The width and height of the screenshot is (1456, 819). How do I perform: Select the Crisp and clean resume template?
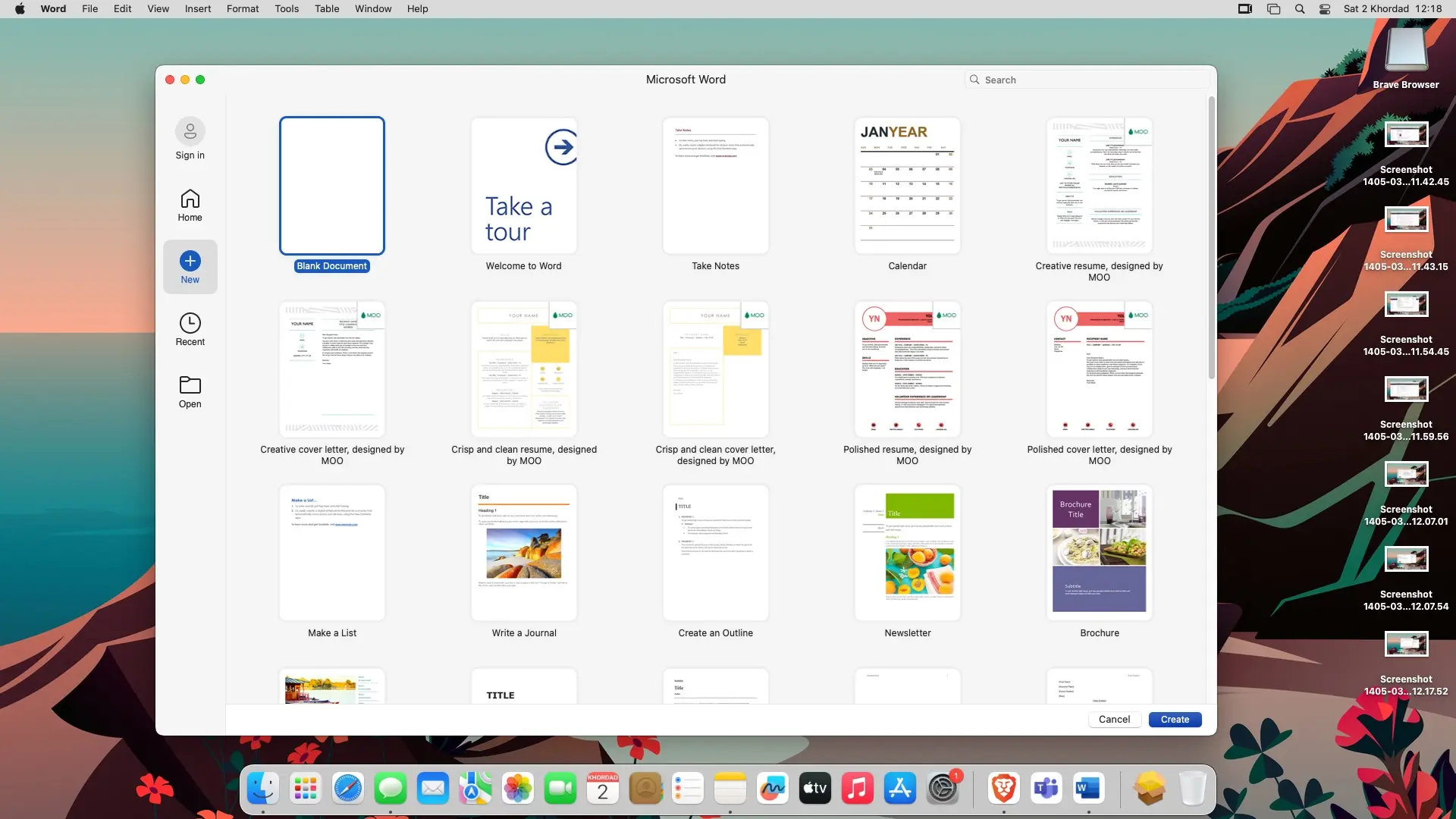coord(524,369)
